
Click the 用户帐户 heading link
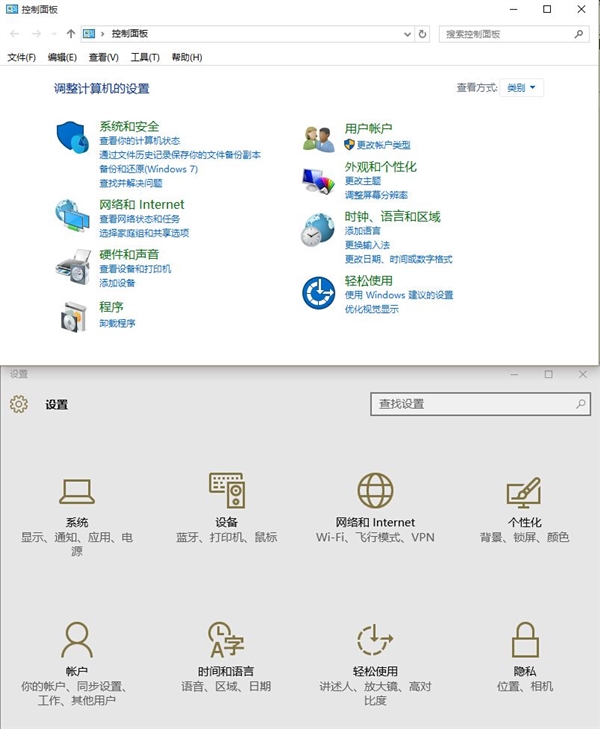[368, 128]
